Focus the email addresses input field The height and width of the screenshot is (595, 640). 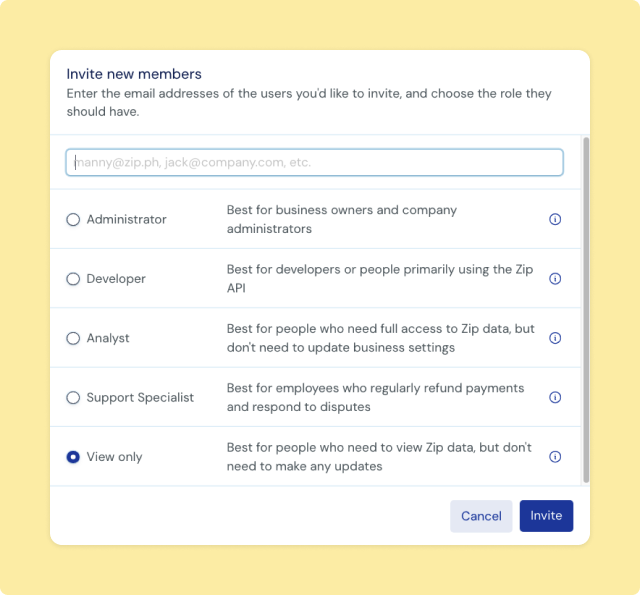[x=314, y=162]
